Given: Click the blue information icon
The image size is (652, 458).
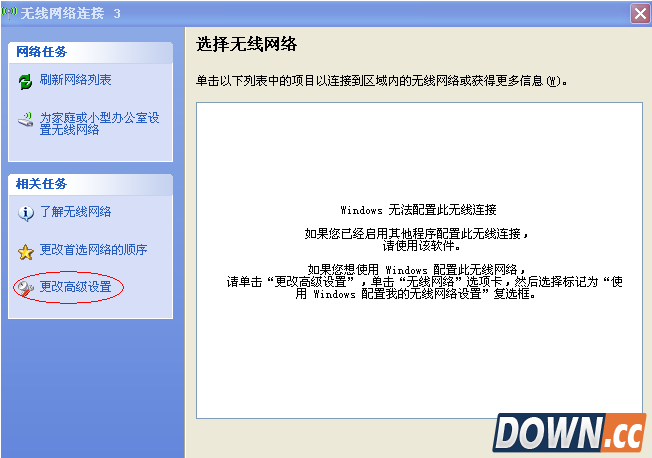Looking at the screenshot, I should pos(26,212).
